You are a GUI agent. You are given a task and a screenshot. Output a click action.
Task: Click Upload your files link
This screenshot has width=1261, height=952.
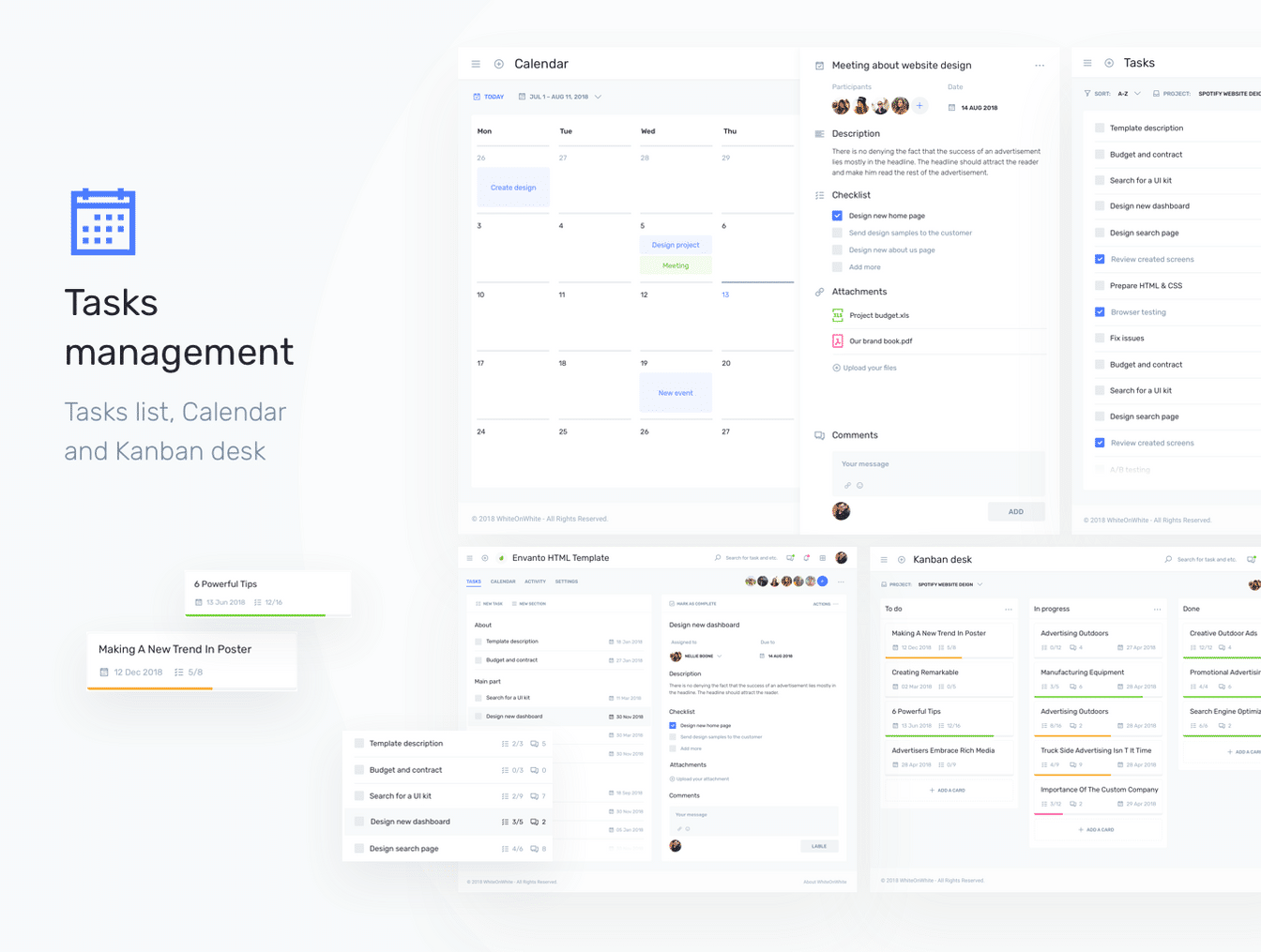(x=864, y=368)
